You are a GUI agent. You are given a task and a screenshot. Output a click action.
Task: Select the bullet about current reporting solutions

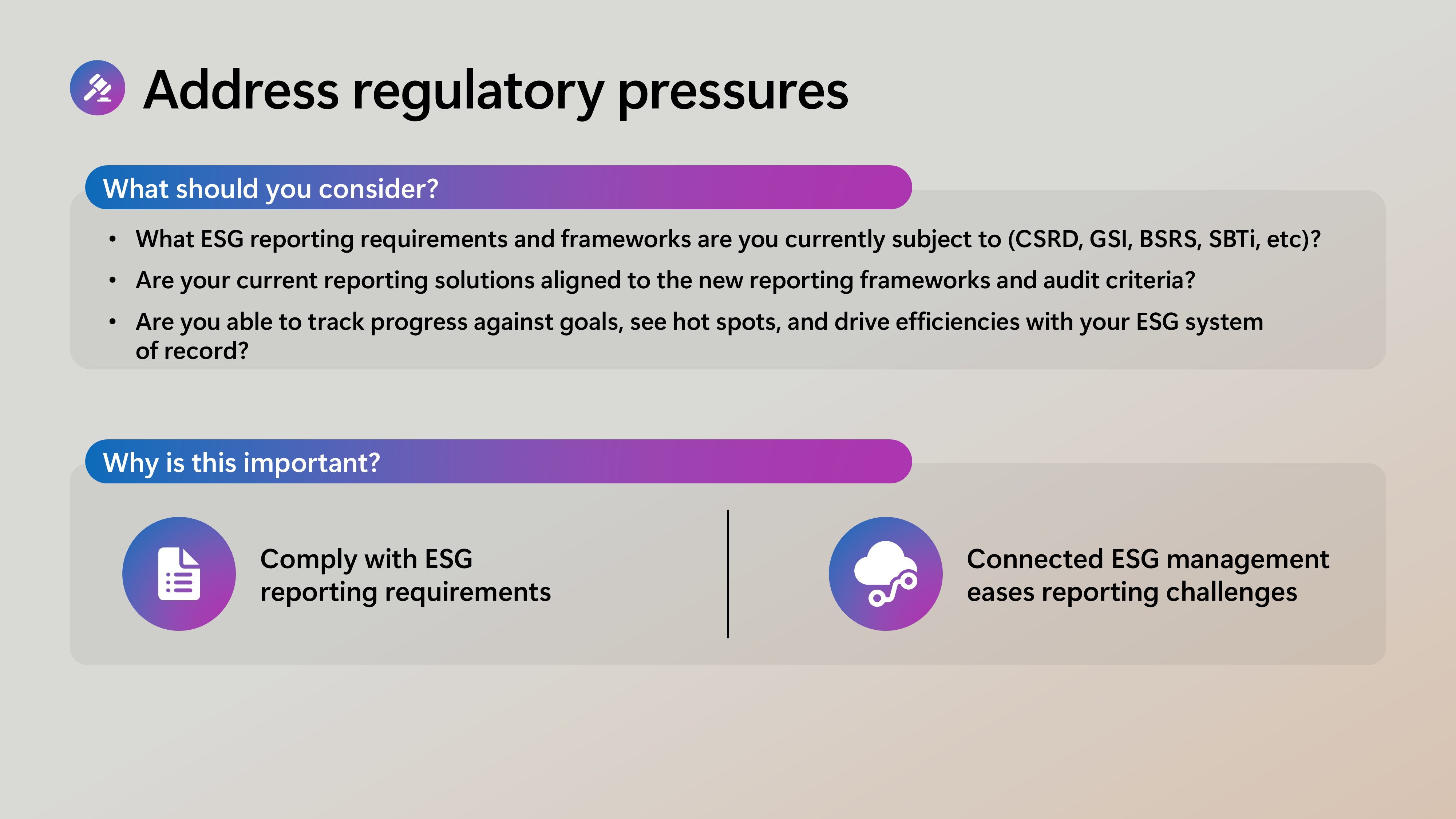(x=665, y=280)
